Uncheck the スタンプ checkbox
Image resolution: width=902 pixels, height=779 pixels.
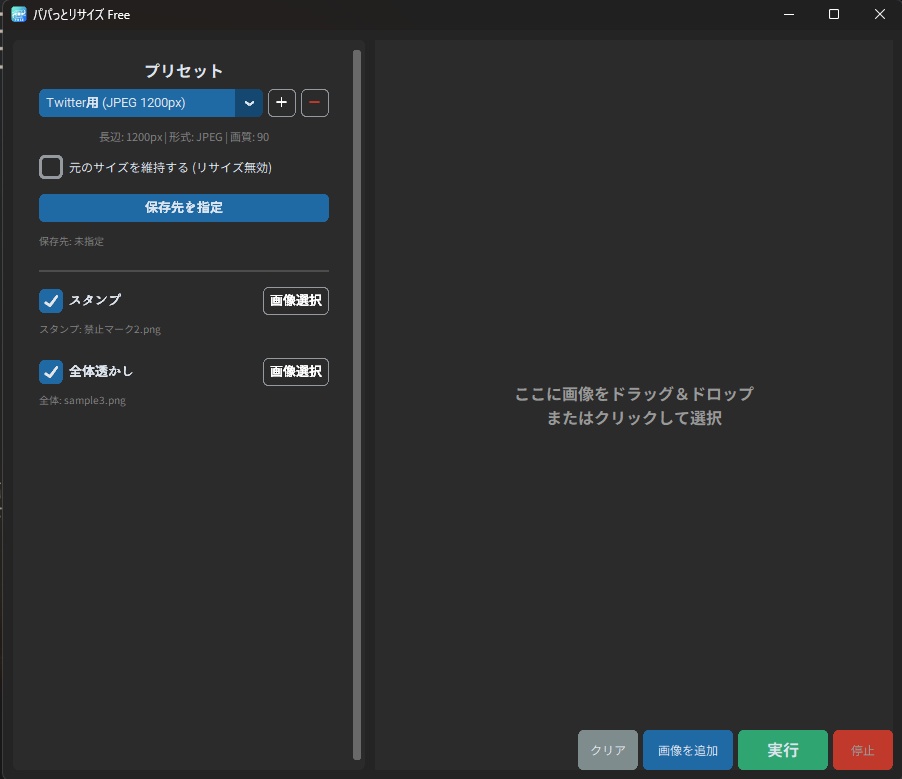click(51, 300)
